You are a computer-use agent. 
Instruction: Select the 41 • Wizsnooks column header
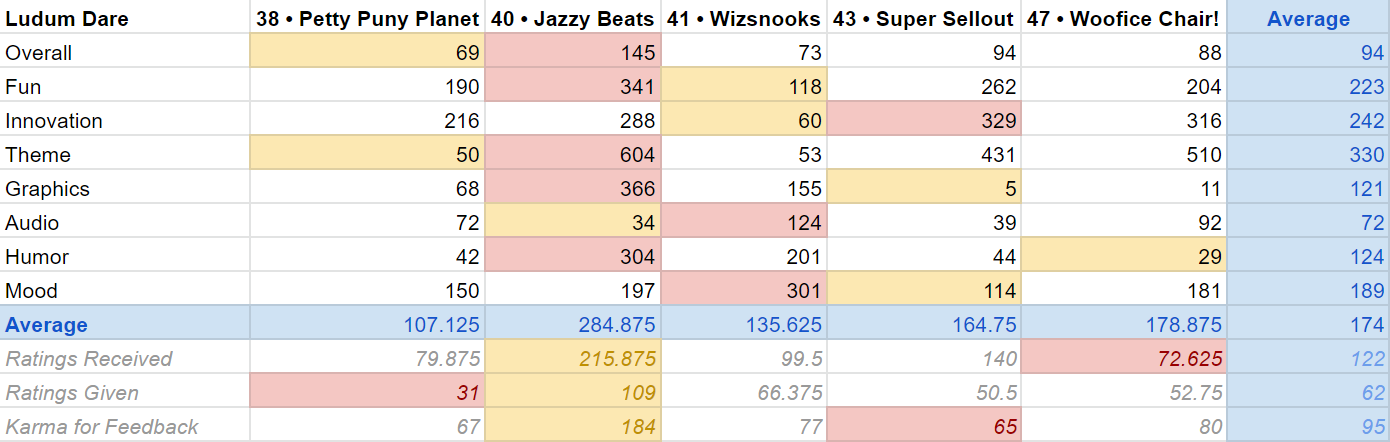pyautogui.click(x=744, y=18)
